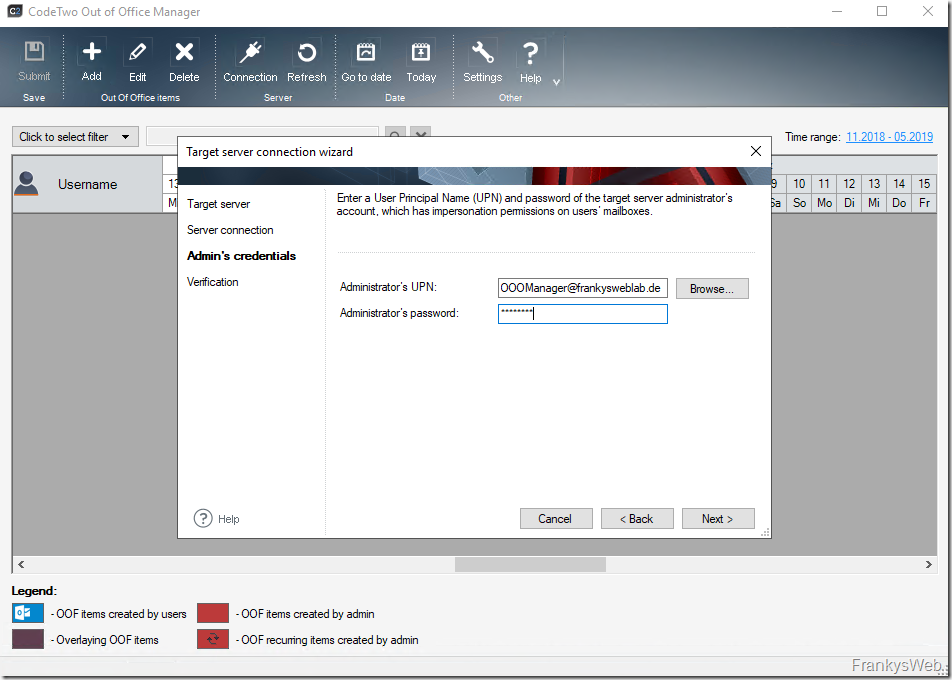Close the Target server connection wizard
The width and height of the screenshot is (952, 680).
point(756,151)
